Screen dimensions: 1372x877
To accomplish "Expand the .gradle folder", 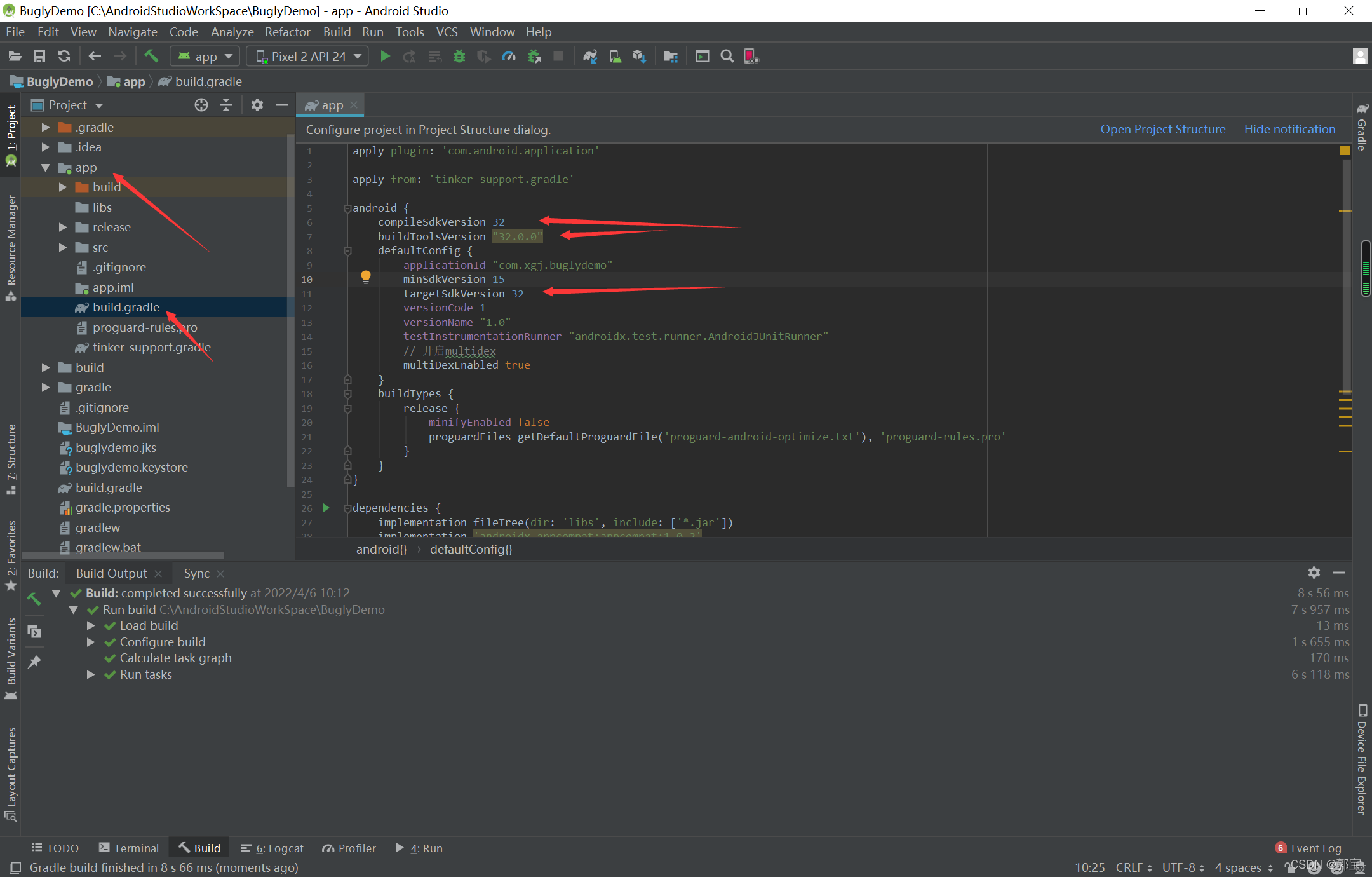I will click(x=46, y=127).
